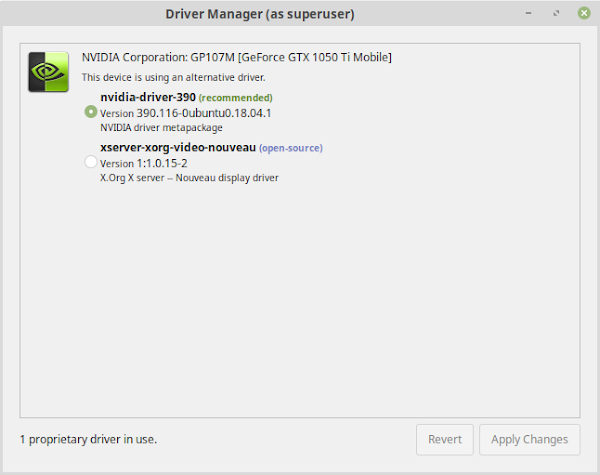Click the 'nvidia-driver-390' driver name
The image size is (600, 475).
[148, 97]
